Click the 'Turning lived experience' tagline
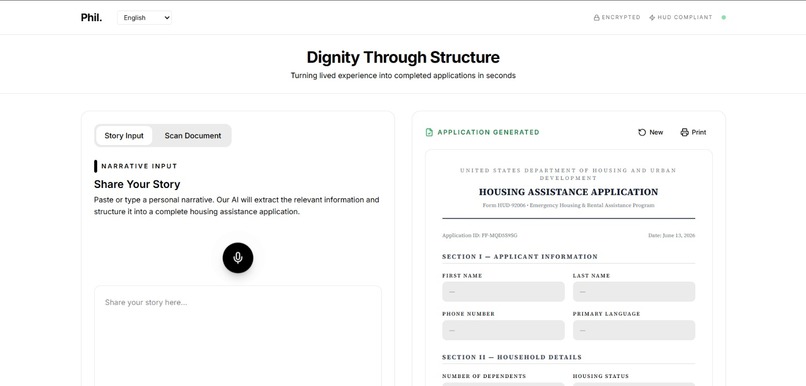The image size is (806, 386). [403, 76]
